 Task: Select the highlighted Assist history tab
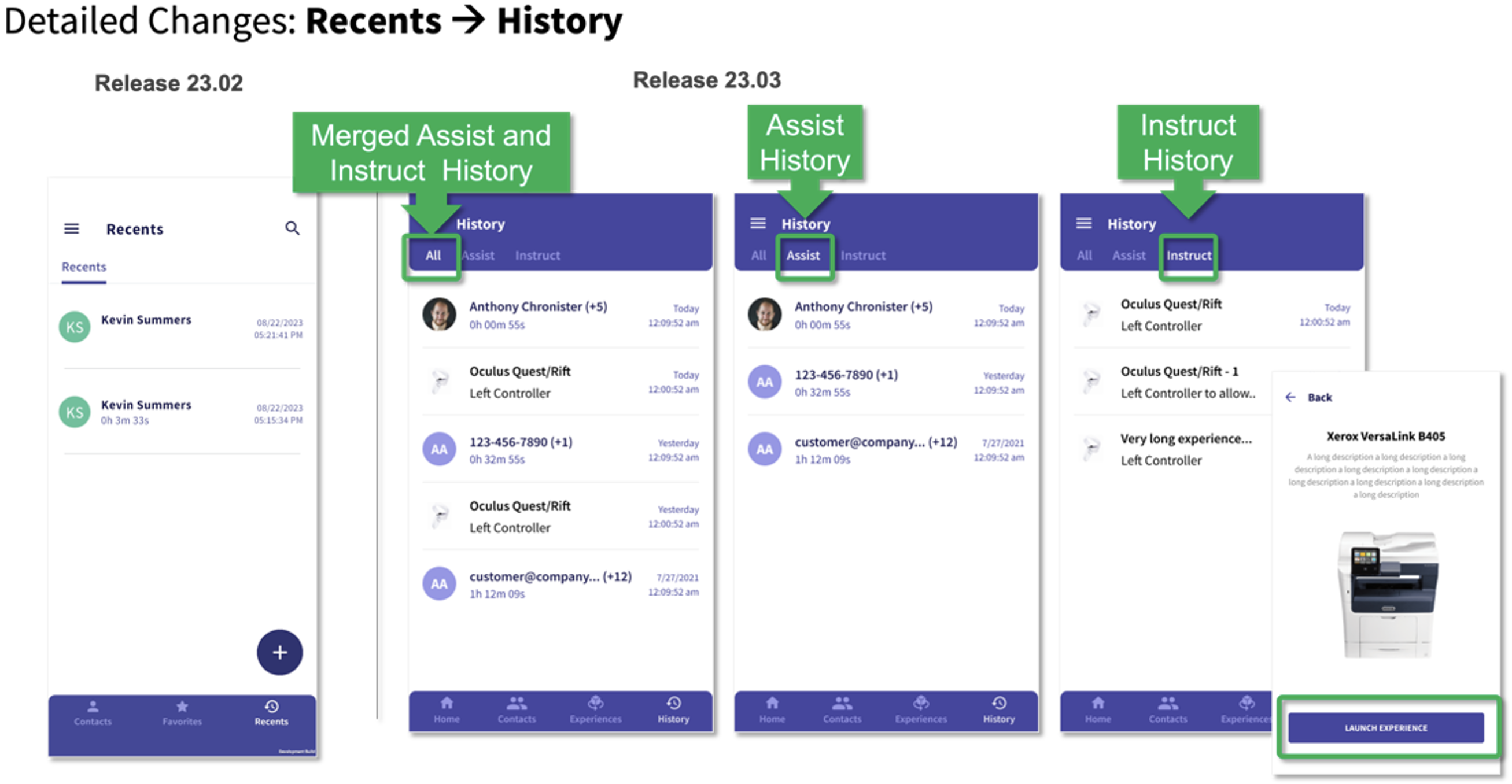tap(803, 256)
